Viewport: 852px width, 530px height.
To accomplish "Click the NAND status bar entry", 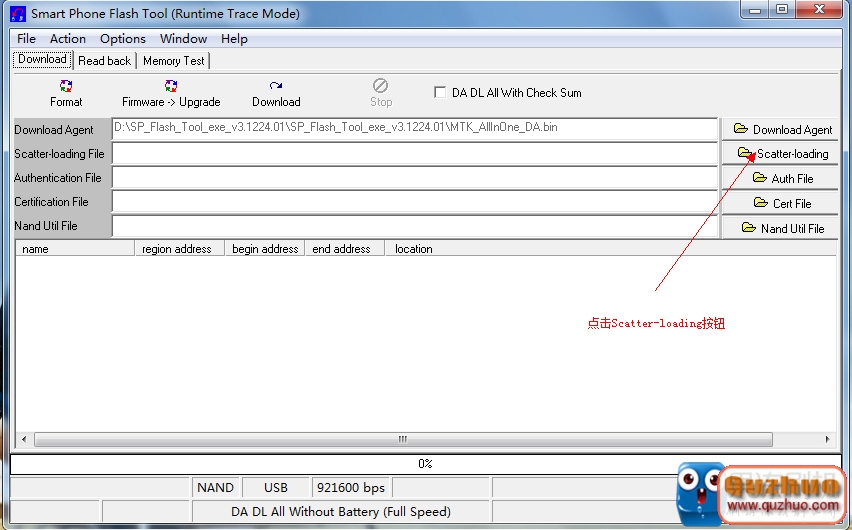I will point(216,488).
